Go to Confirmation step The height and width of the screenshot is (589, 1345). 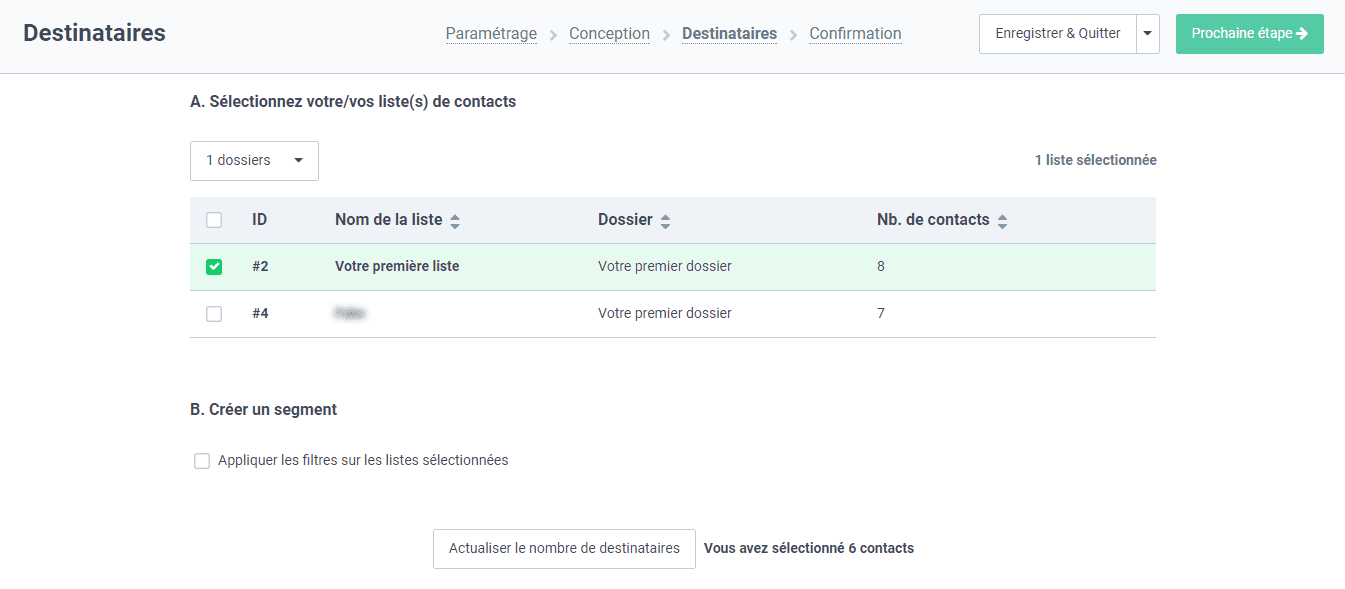(x=855, y=34)
